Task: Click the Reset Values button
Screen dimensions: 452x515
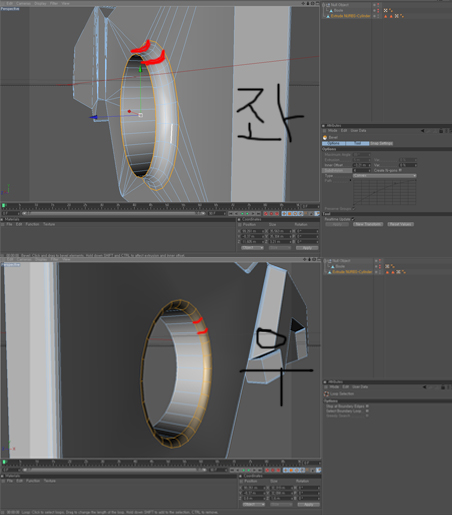Action: coord(400,224)
